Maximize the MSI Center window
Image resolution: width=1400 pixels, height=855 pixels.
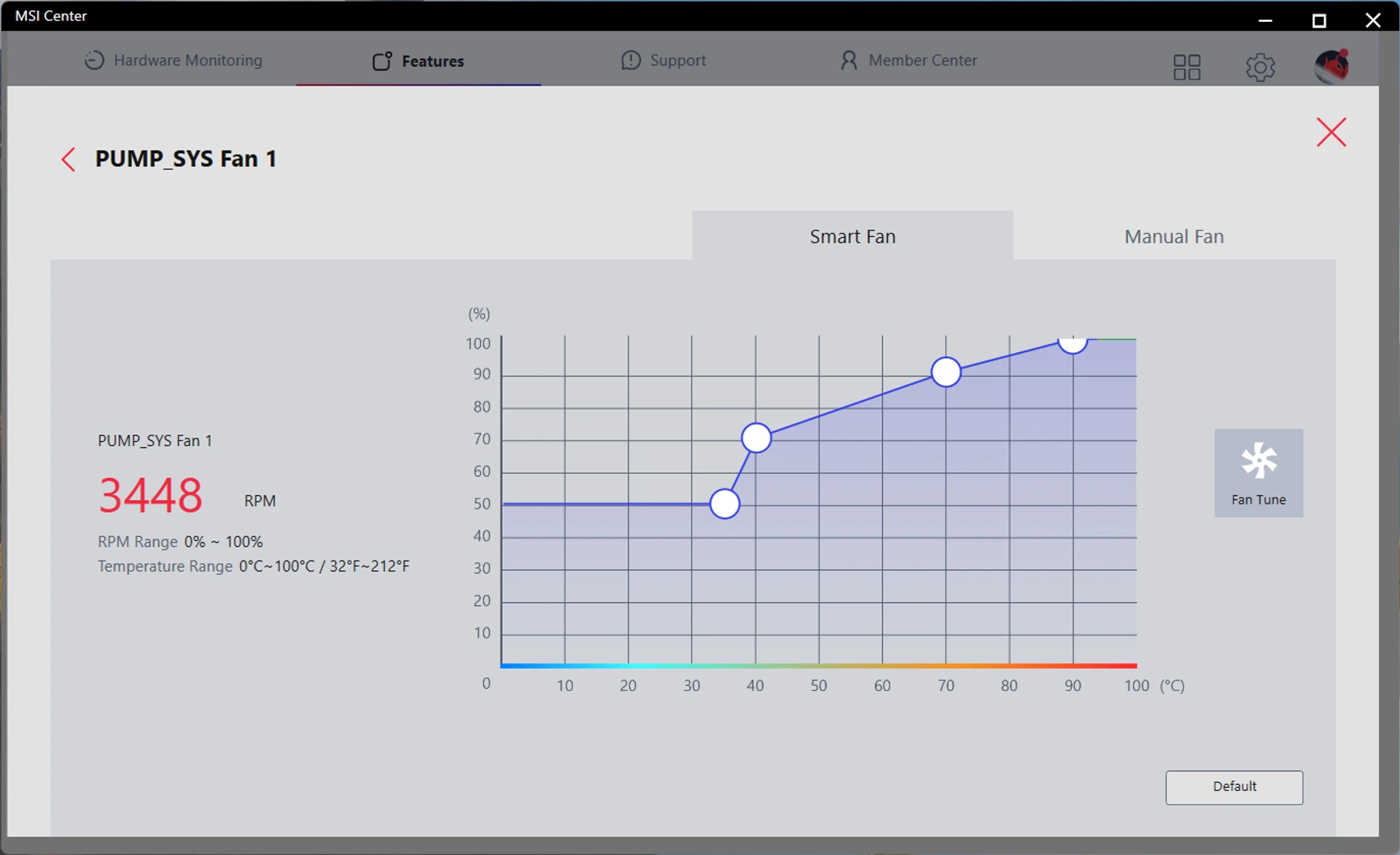(x=1319, y=20)
